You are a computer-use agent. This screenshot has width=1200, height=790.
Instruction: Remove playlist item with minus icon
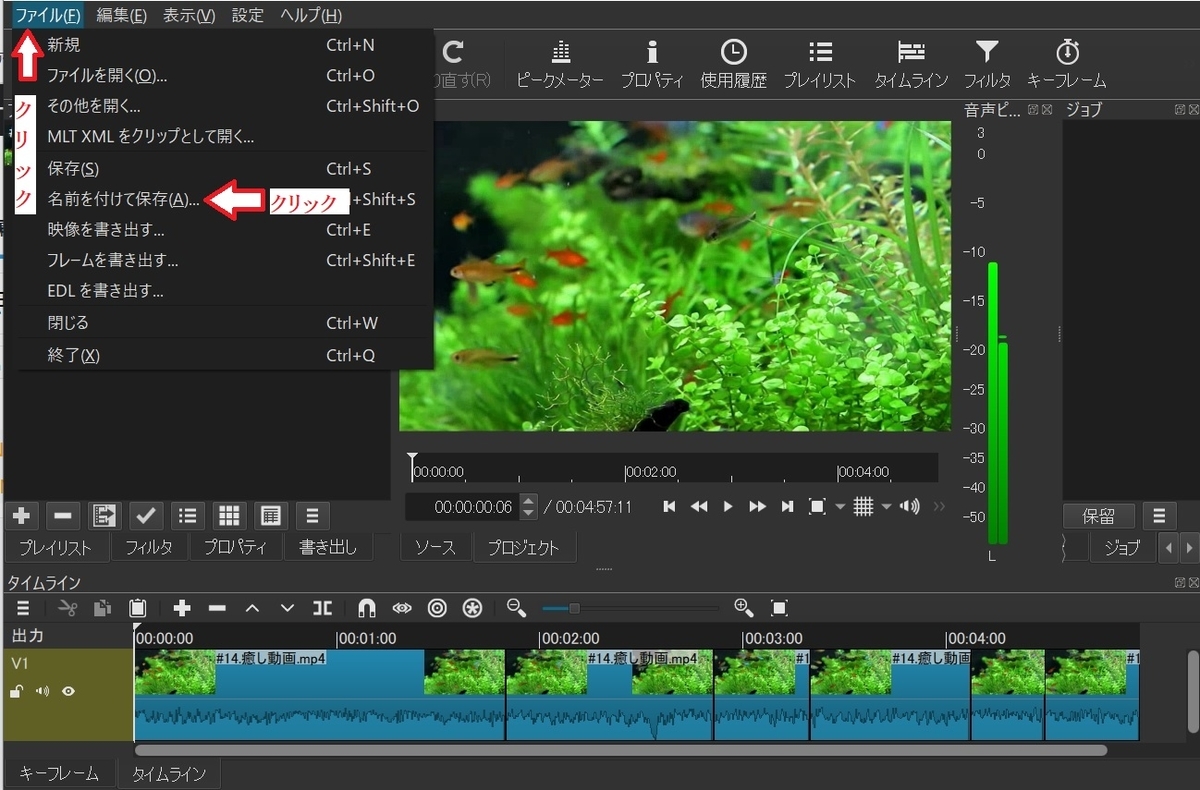tap(62, 516)
